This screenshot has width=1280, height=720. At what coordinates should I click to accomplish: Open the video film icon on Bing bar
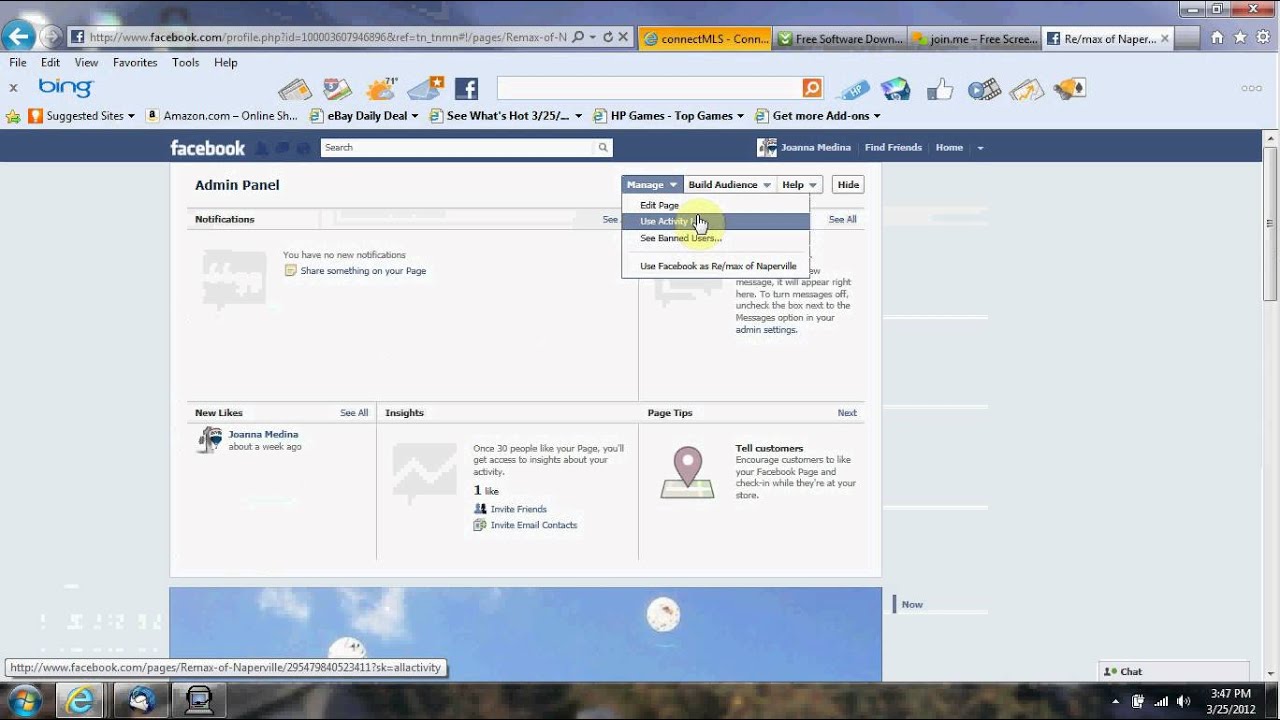984,89
